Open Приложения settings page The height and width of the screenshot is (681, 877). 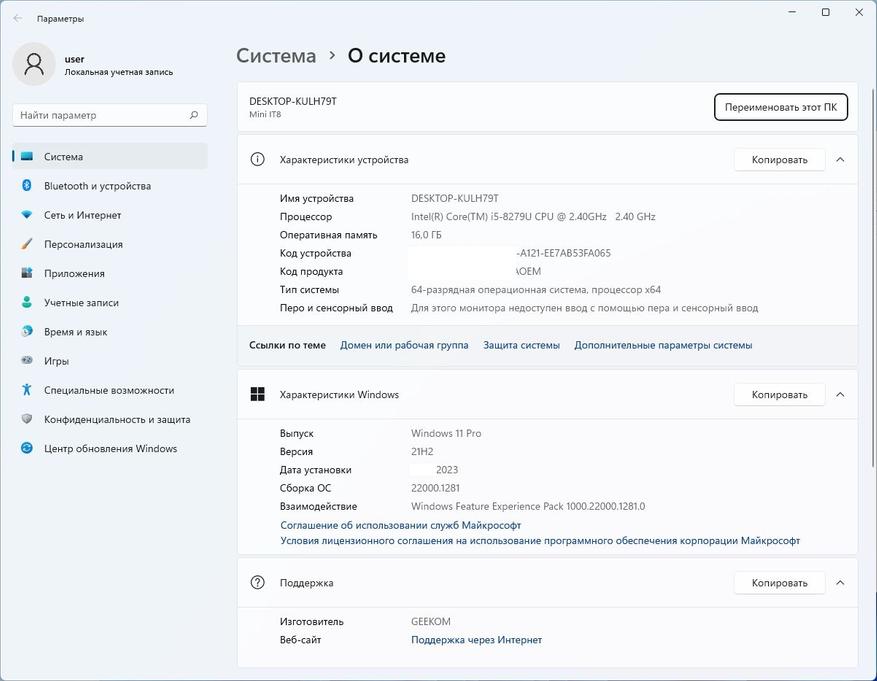point(110,273)
